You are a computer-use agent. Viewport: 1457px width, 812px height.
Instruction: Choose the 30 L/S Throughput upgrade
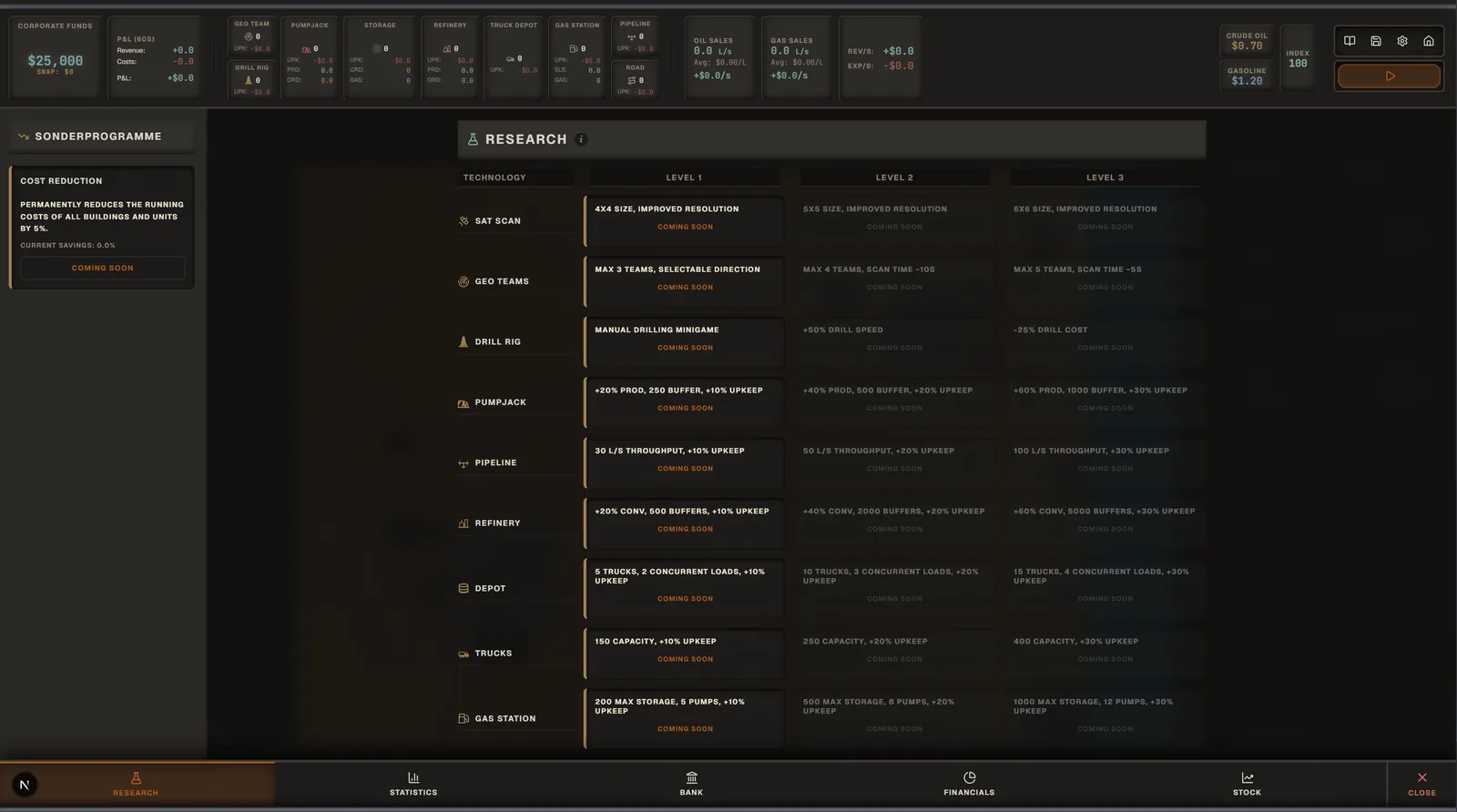click(684, 462)
